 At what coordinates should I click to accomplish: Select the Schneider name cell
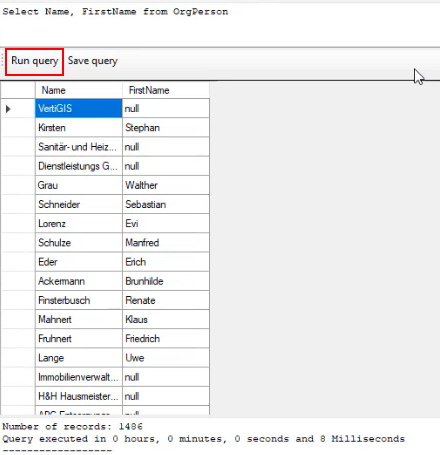(79, 204)
